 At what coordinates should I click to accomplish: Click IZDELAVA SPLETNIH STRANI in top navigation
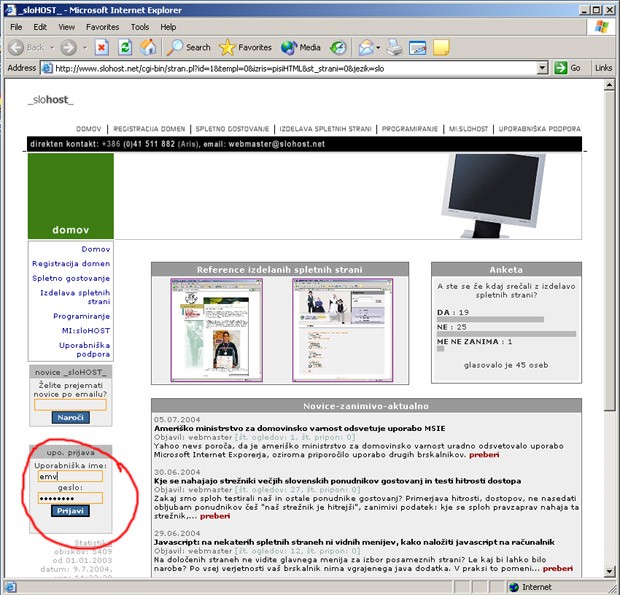325,129
